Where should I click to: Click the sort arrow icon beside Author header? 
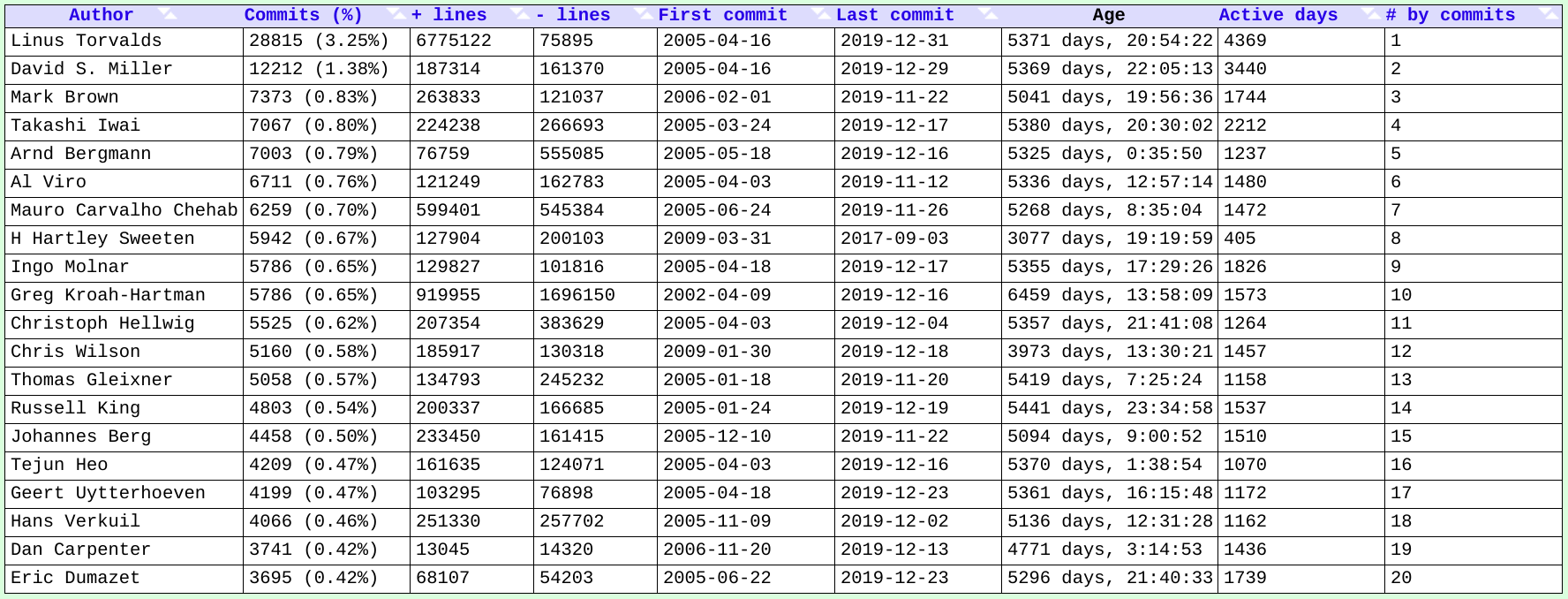[167, 14]
